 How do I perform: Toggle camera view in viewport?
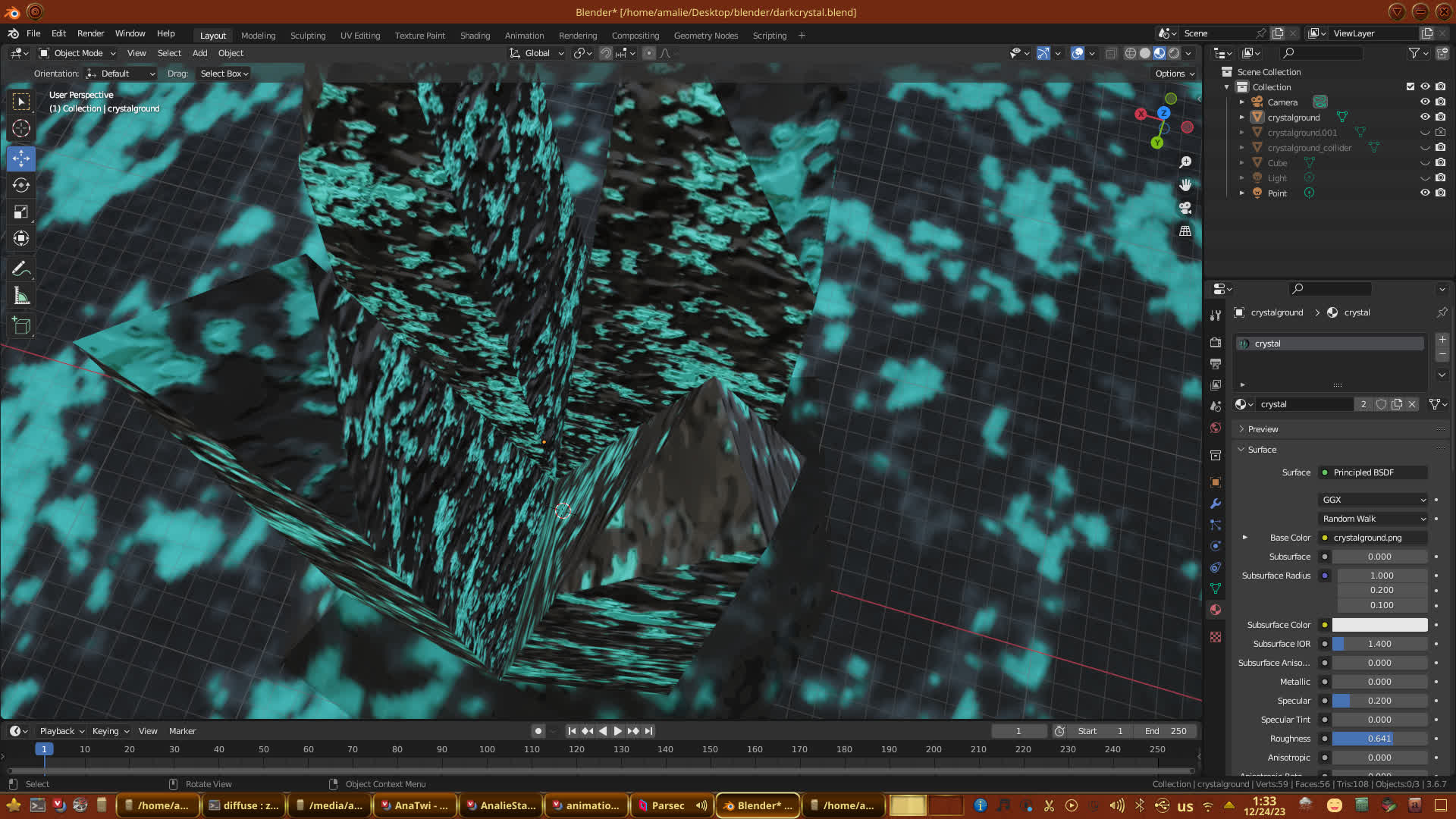click(1185, 208)
